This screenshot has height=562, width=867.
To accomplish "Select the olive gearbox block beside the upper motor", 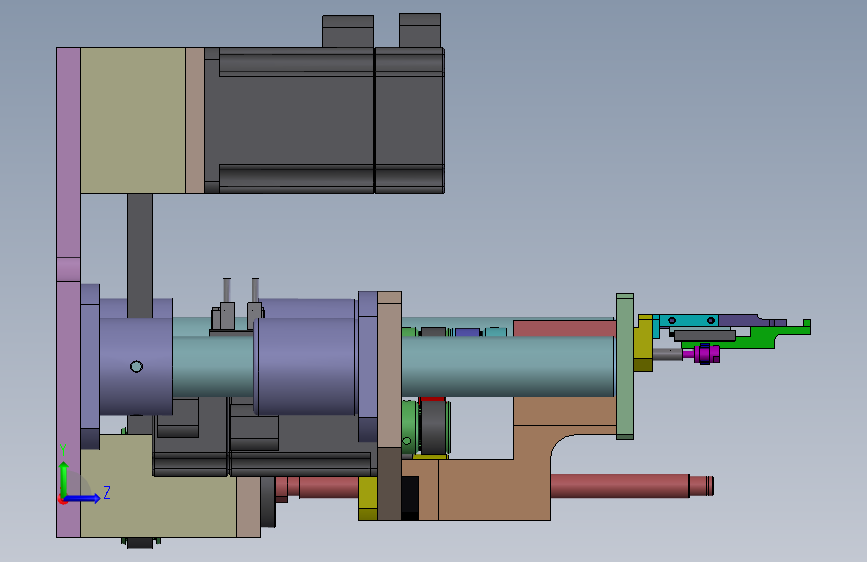I will 133,120.
